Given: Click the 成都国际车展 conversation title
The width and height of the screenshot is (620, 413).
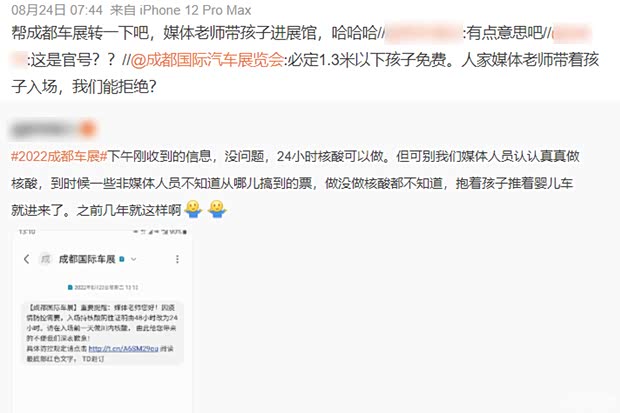Looking at the screenshot, I should [x=87, y=259].
